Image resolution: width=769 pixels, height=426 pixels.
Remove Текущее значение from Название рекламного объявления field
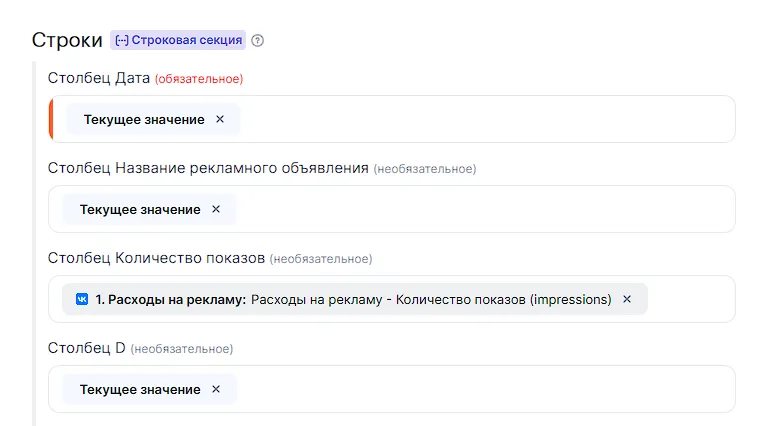point(216,209)
